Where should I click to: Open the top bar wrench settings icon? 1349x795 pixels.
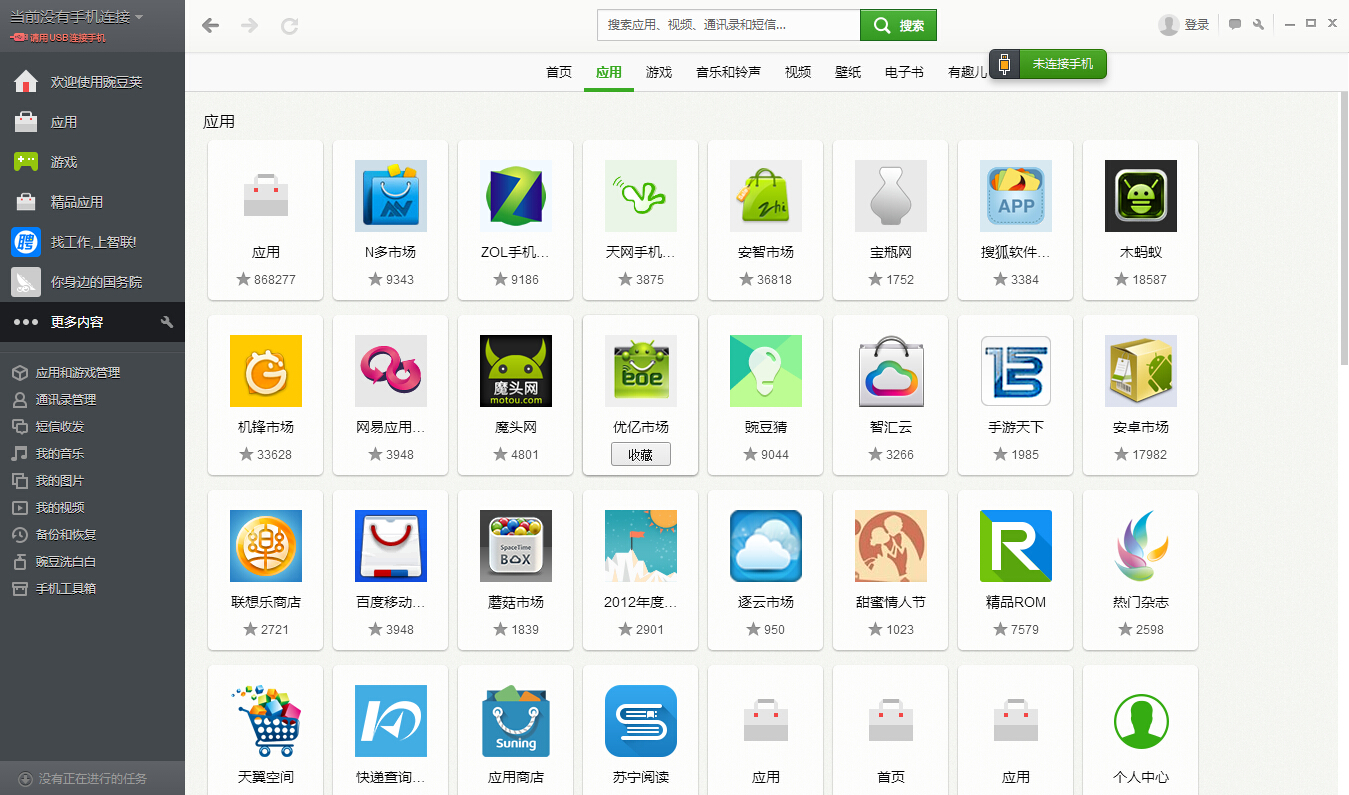(x=1258, y=25)
